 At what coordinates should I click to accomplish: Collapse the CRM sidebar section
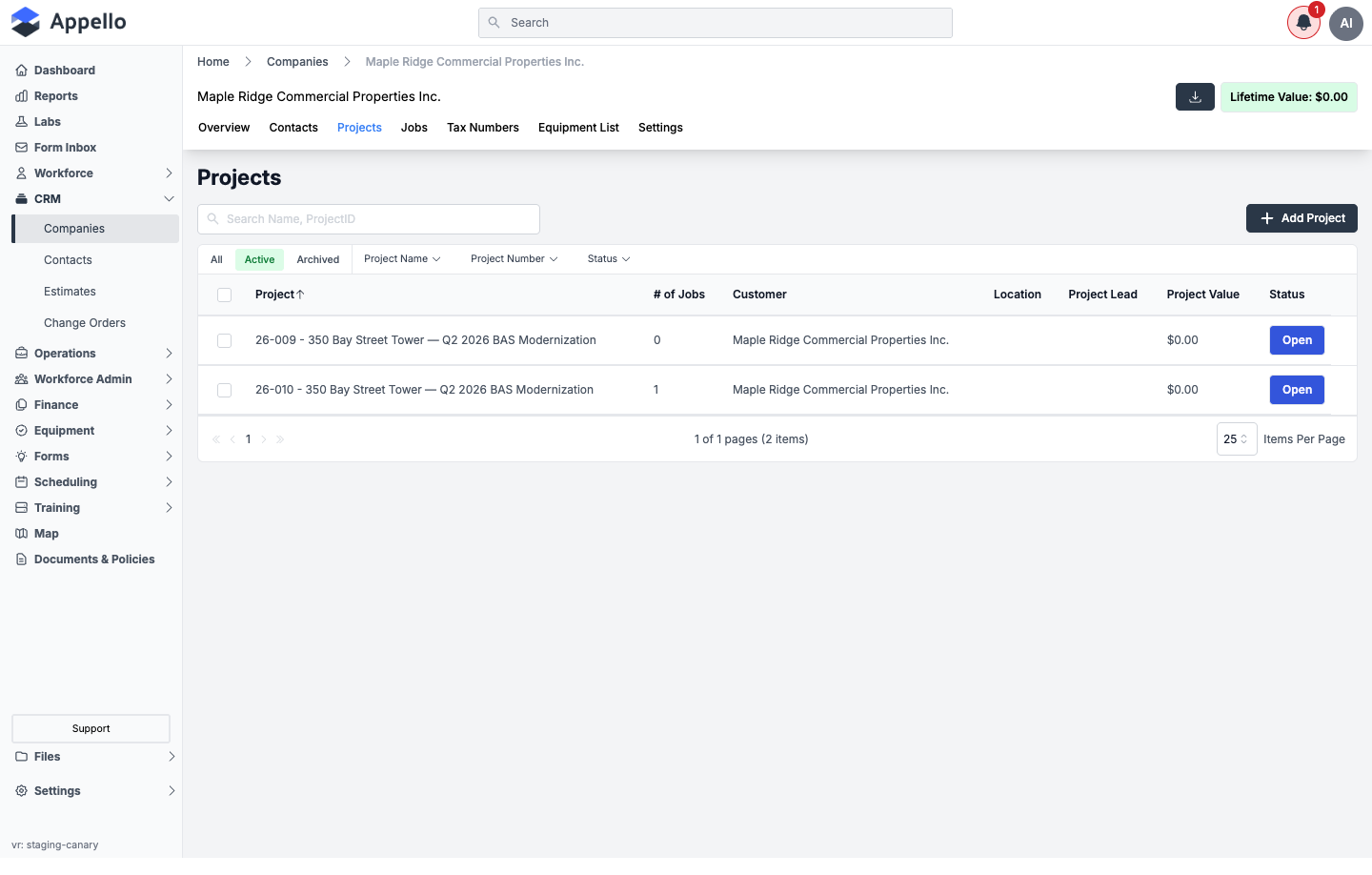169,199
